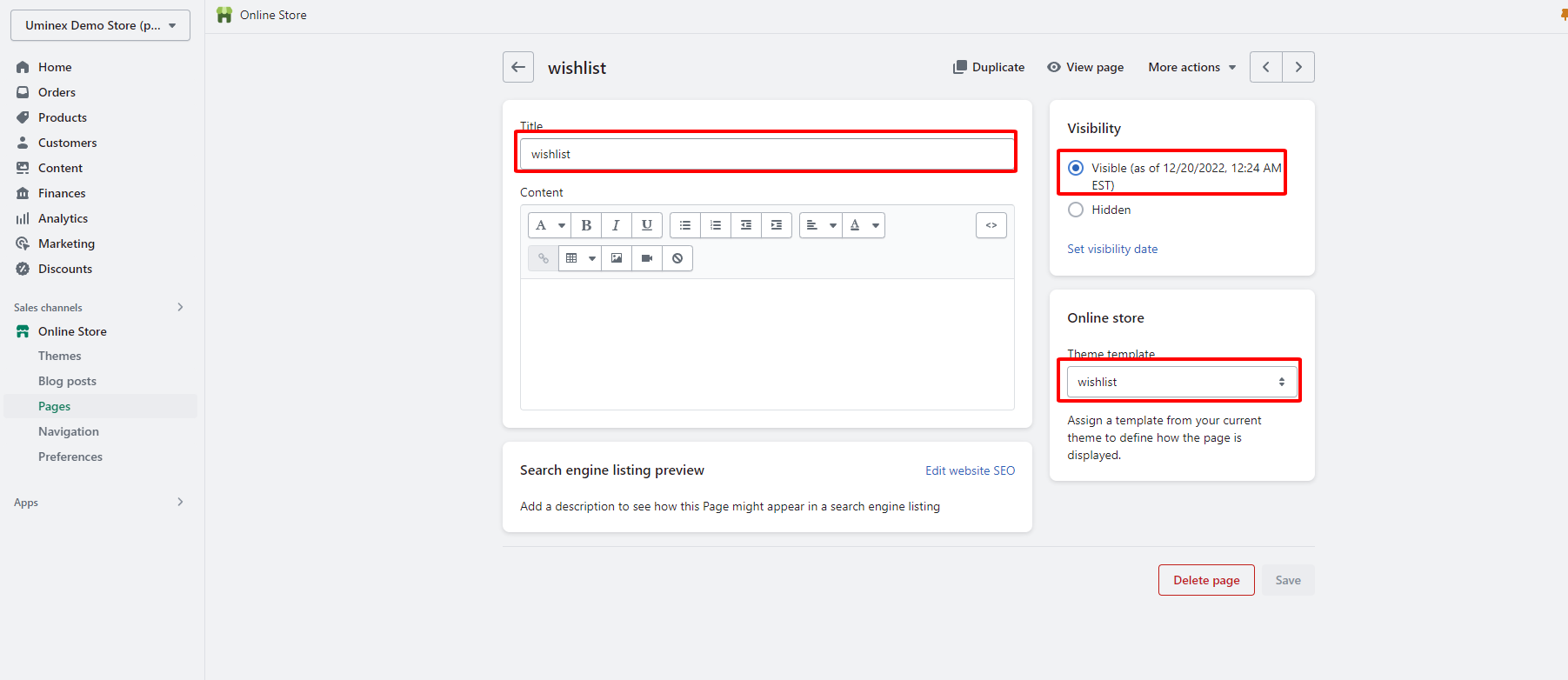Select the Visible radio option

click(1076, 168)
